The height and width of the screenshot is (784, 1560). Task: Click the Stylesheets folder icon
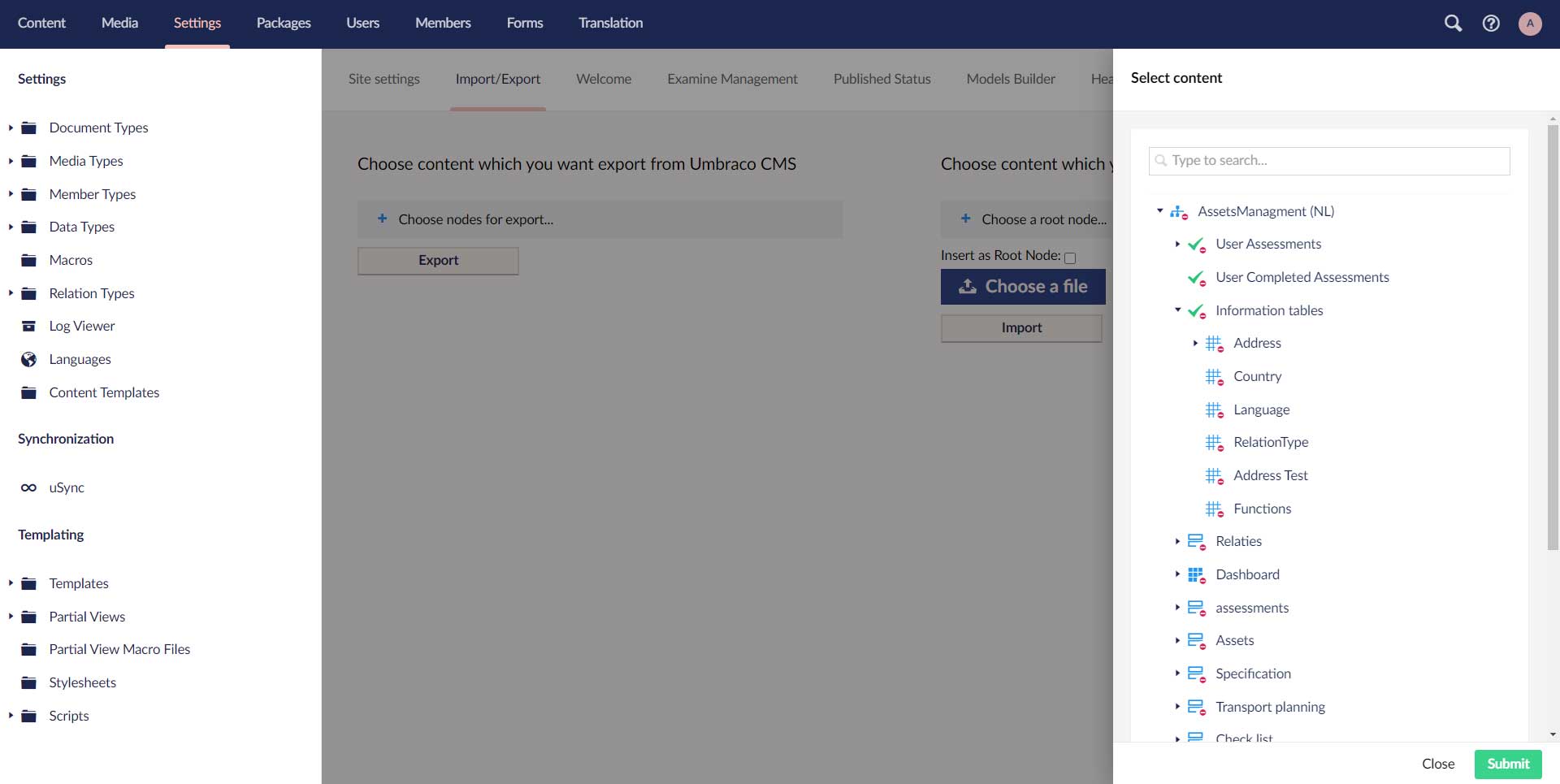(x=29, y=682)
